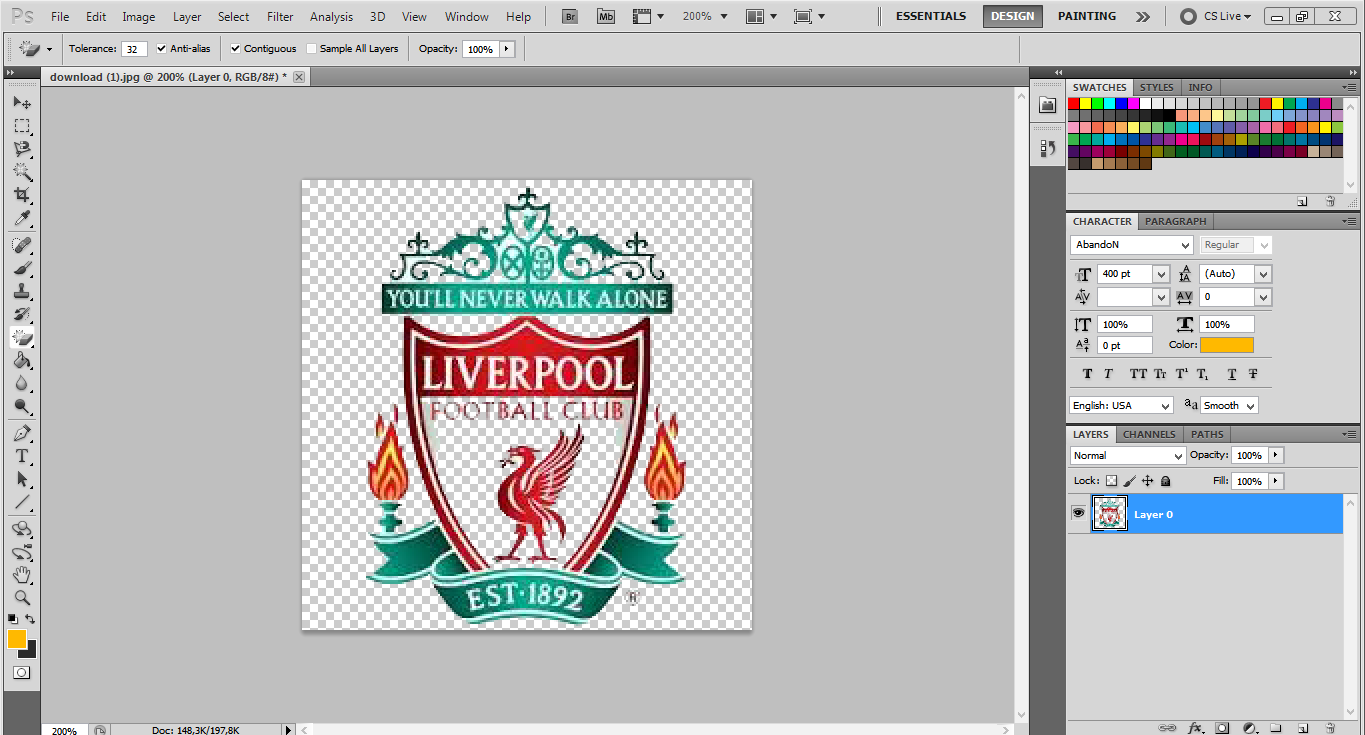Image resolution: width=1365 pixels, height=735 pixels.
Task: Open the font family dropdown showing AbandoN
Action: coord(1186,245)
